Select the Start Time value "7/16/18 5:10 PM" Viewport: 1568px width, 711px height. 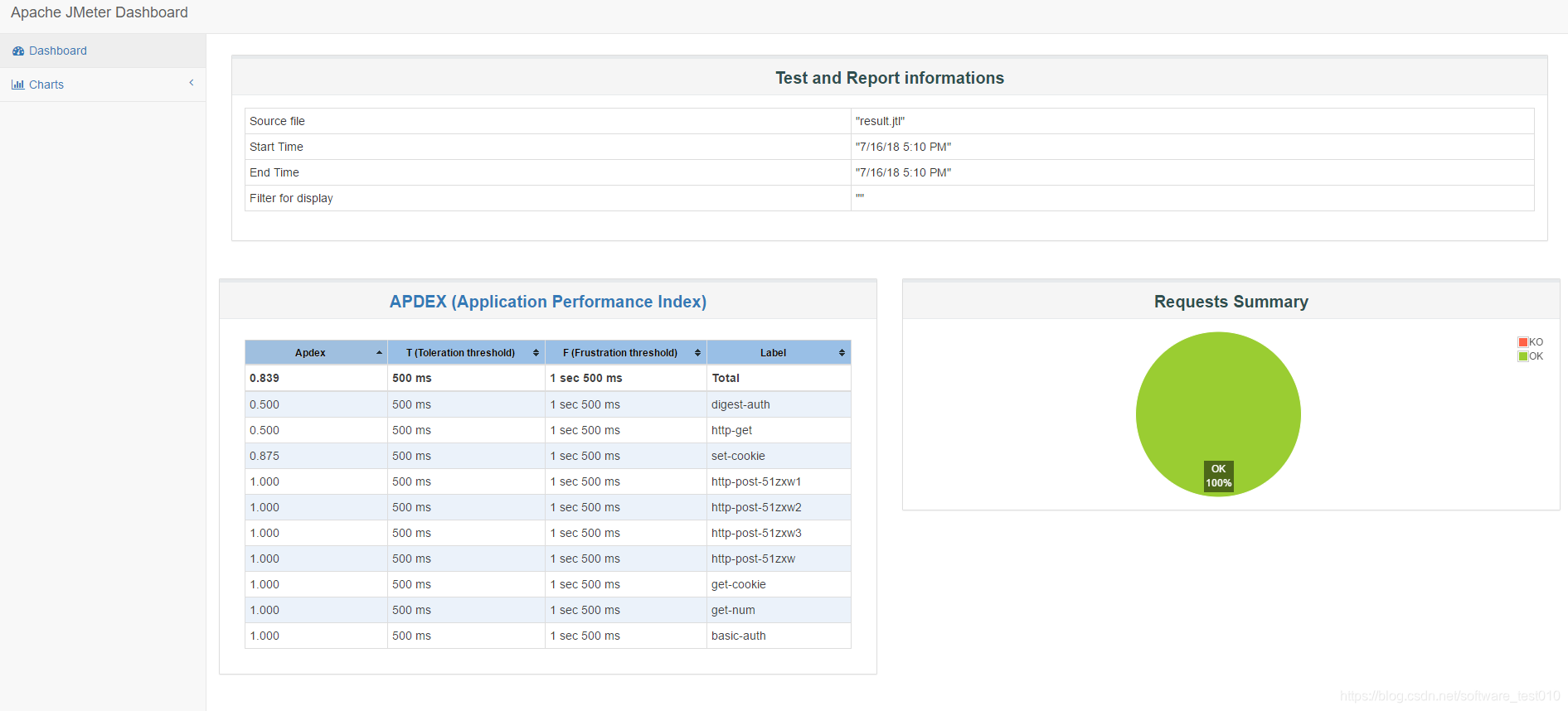tap(904, 147)
